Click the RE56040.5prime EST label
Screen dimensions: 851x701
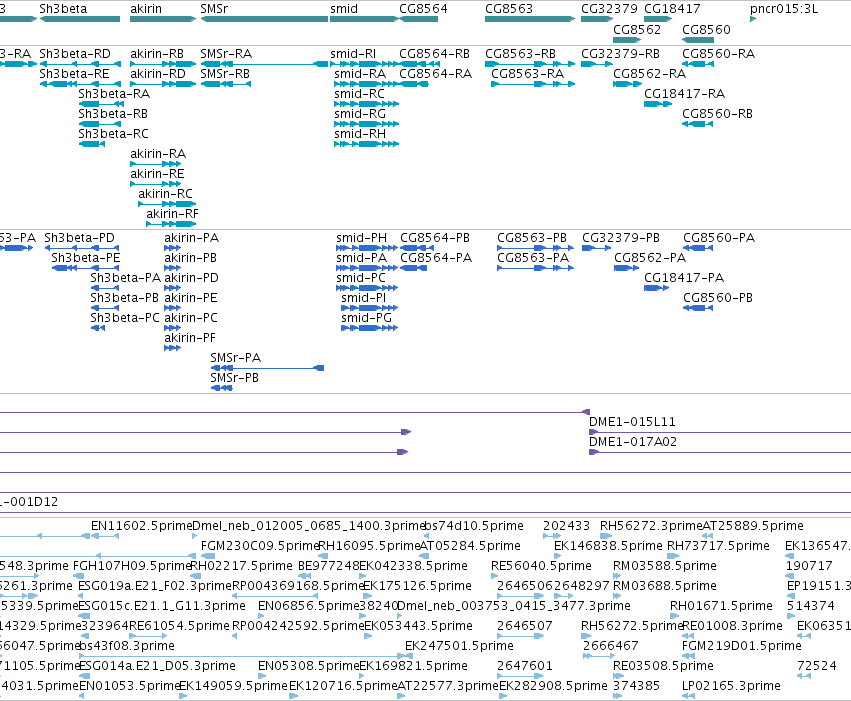point(541,566)
